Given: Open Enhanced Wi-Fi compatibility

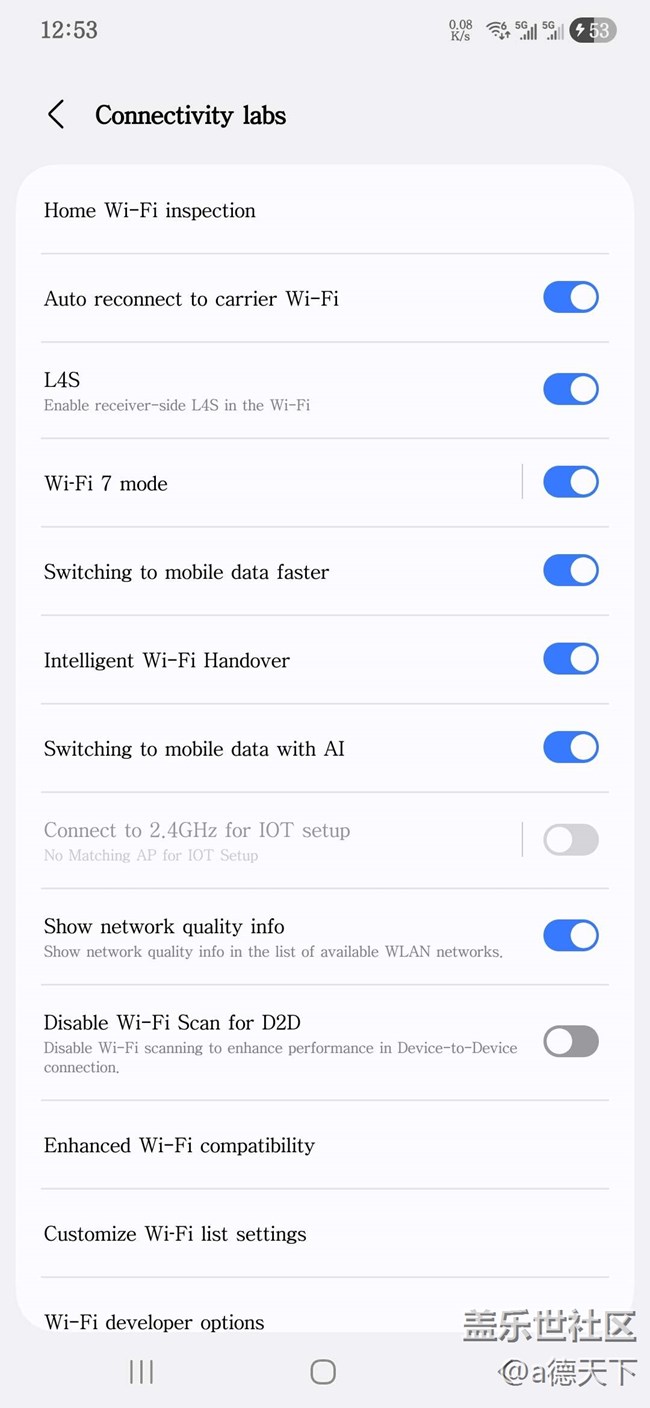Looking at the screenshot, I should tap(180, 1145).
